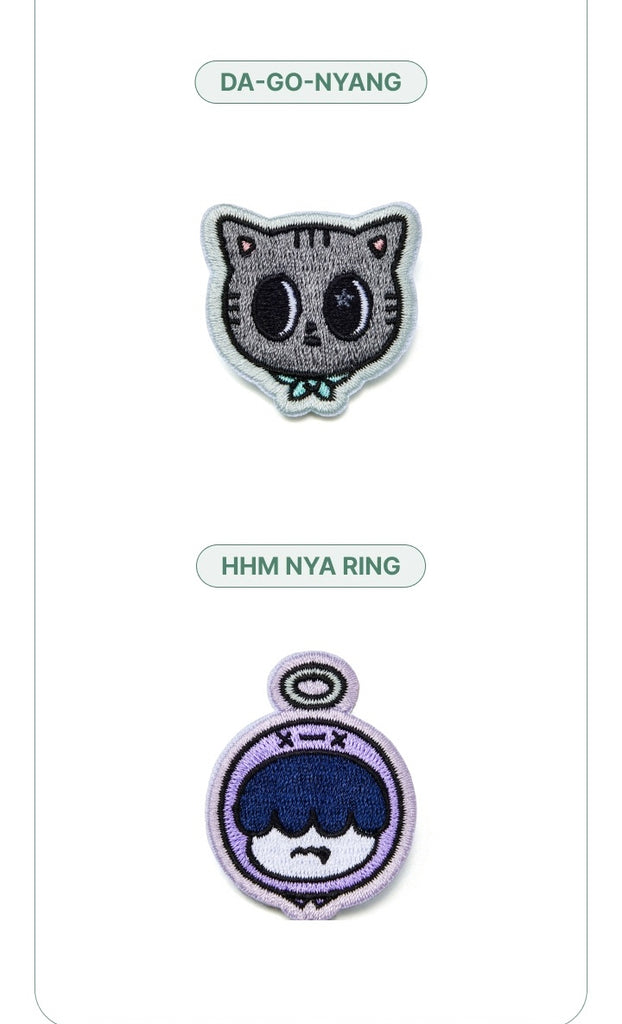Click the cat's eye with the star
Image resolution: width=622 pixels, height=1024 pixels.
click(x=348, y=306)
